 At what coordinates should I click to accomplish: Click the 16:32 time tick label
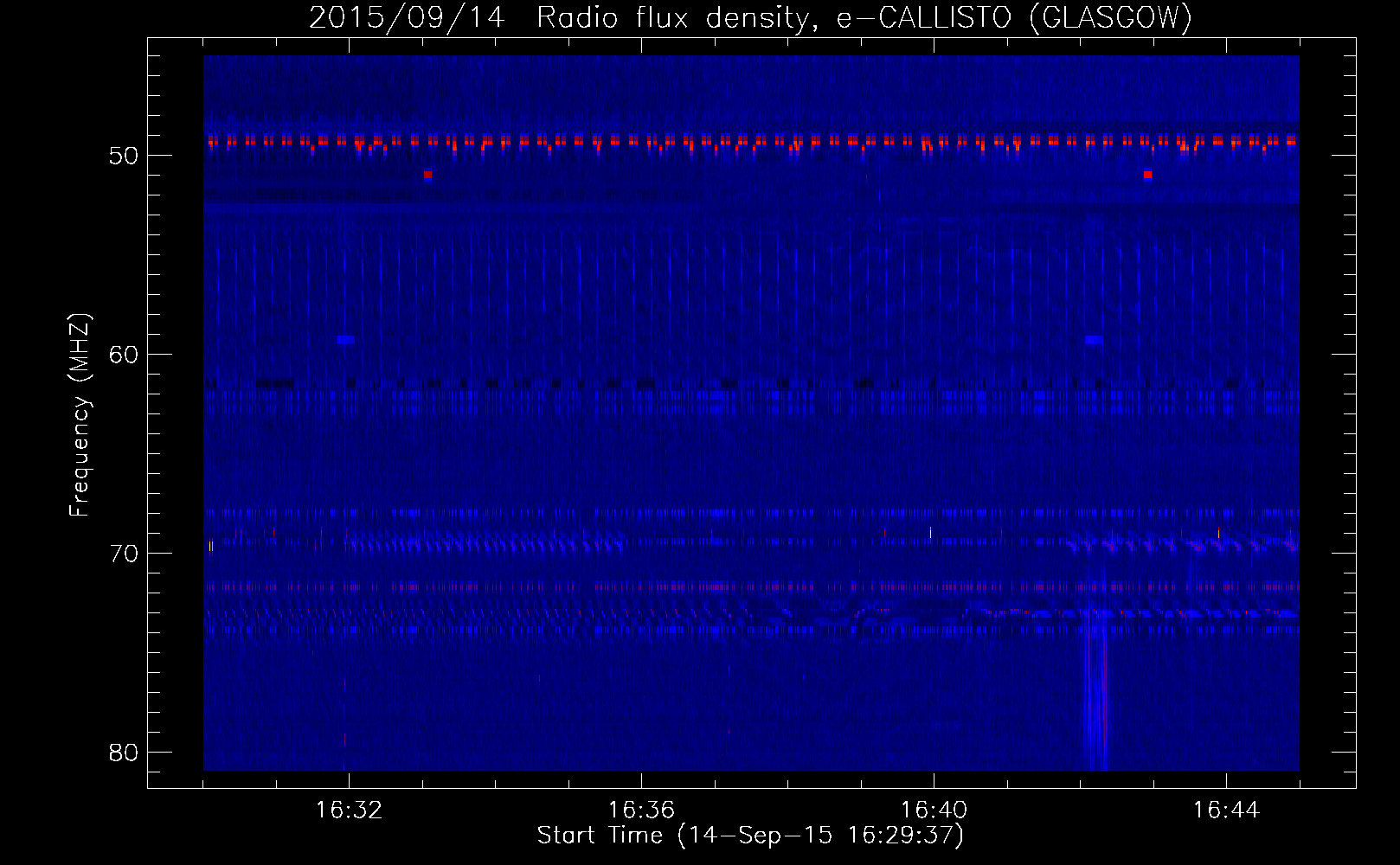point(349,811)
